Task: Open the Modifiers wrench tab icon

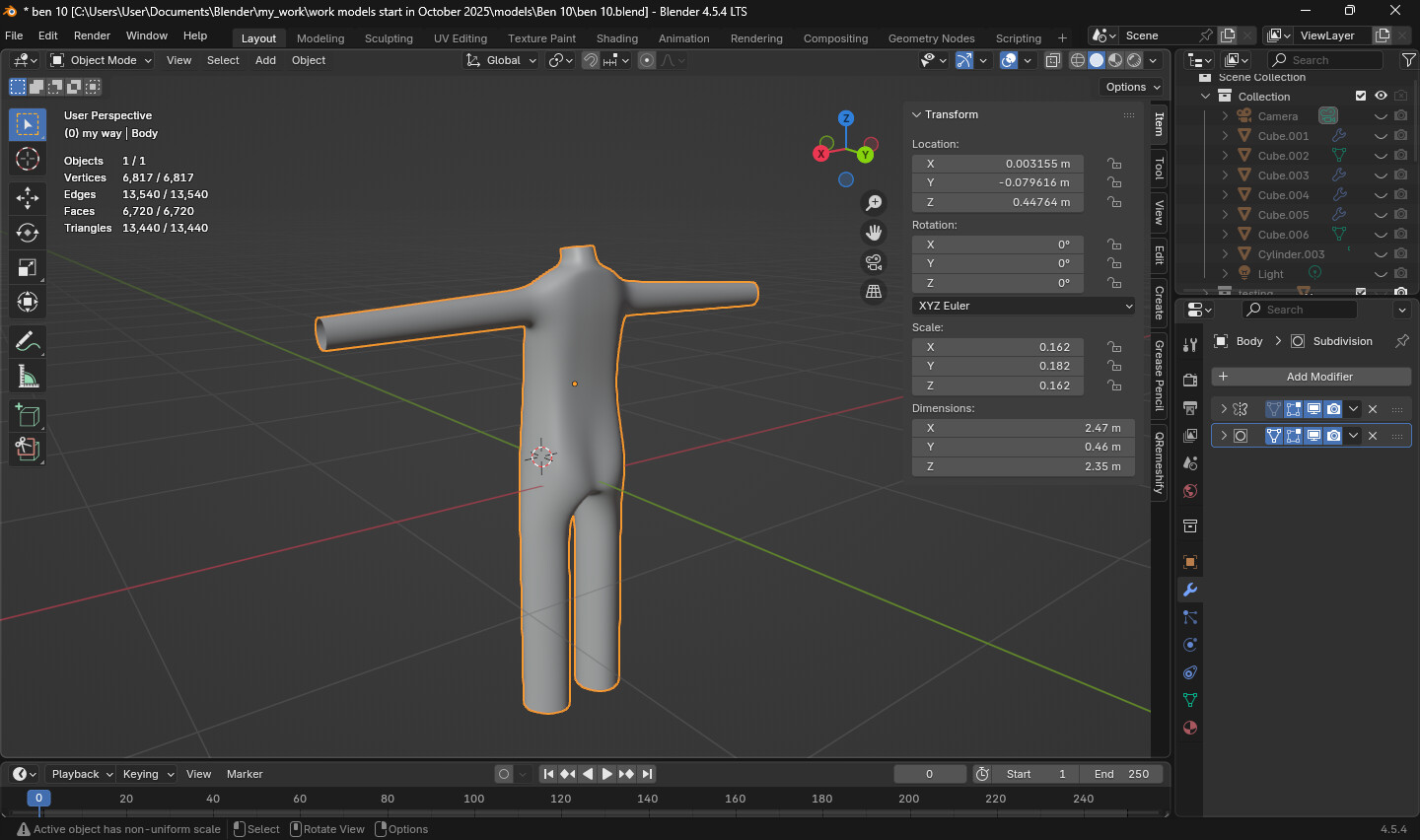Action: pyautogui.click(x=1190, y=590)
